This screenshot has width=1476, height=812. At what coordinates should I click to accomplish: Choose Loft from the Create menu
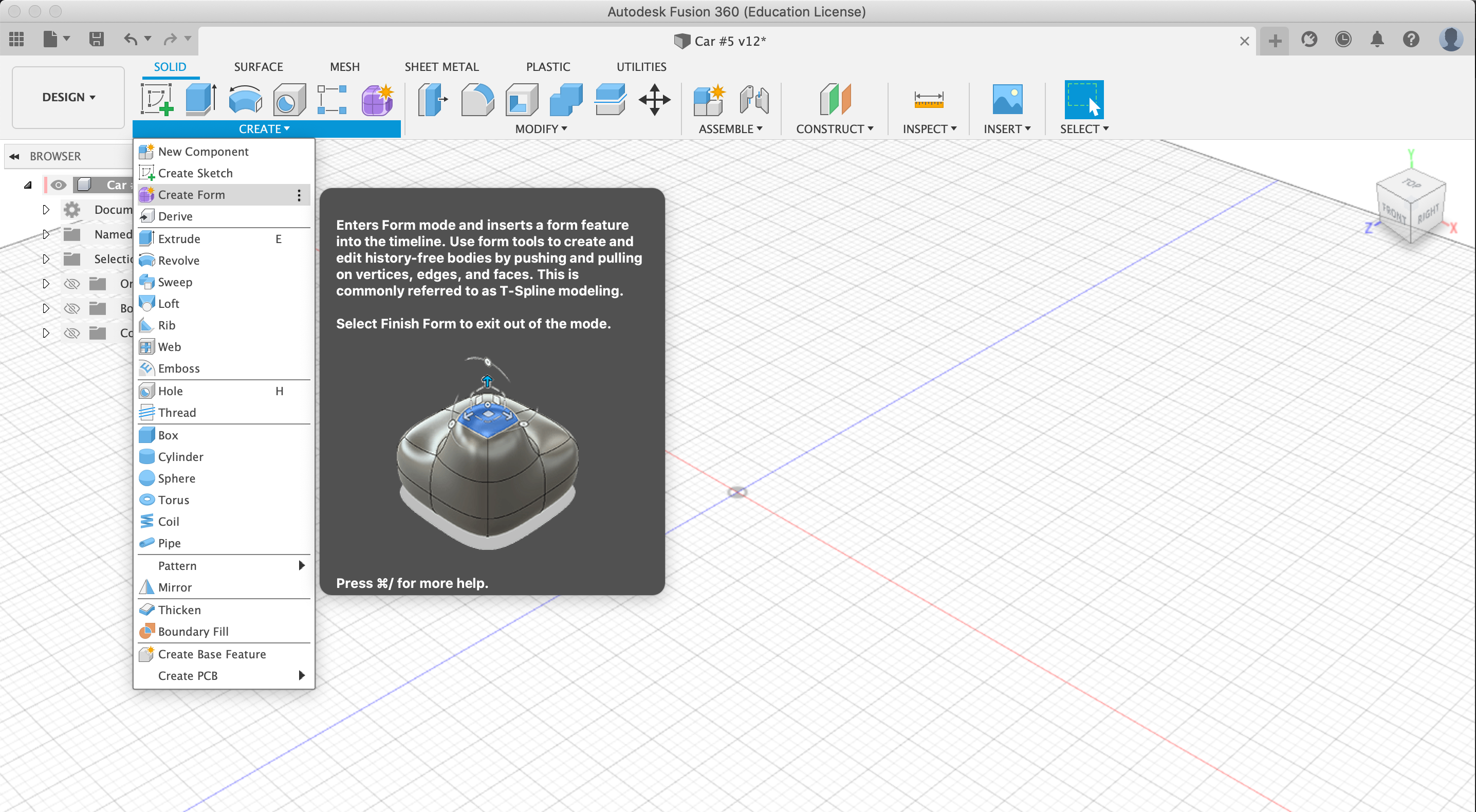coord(224,304)
